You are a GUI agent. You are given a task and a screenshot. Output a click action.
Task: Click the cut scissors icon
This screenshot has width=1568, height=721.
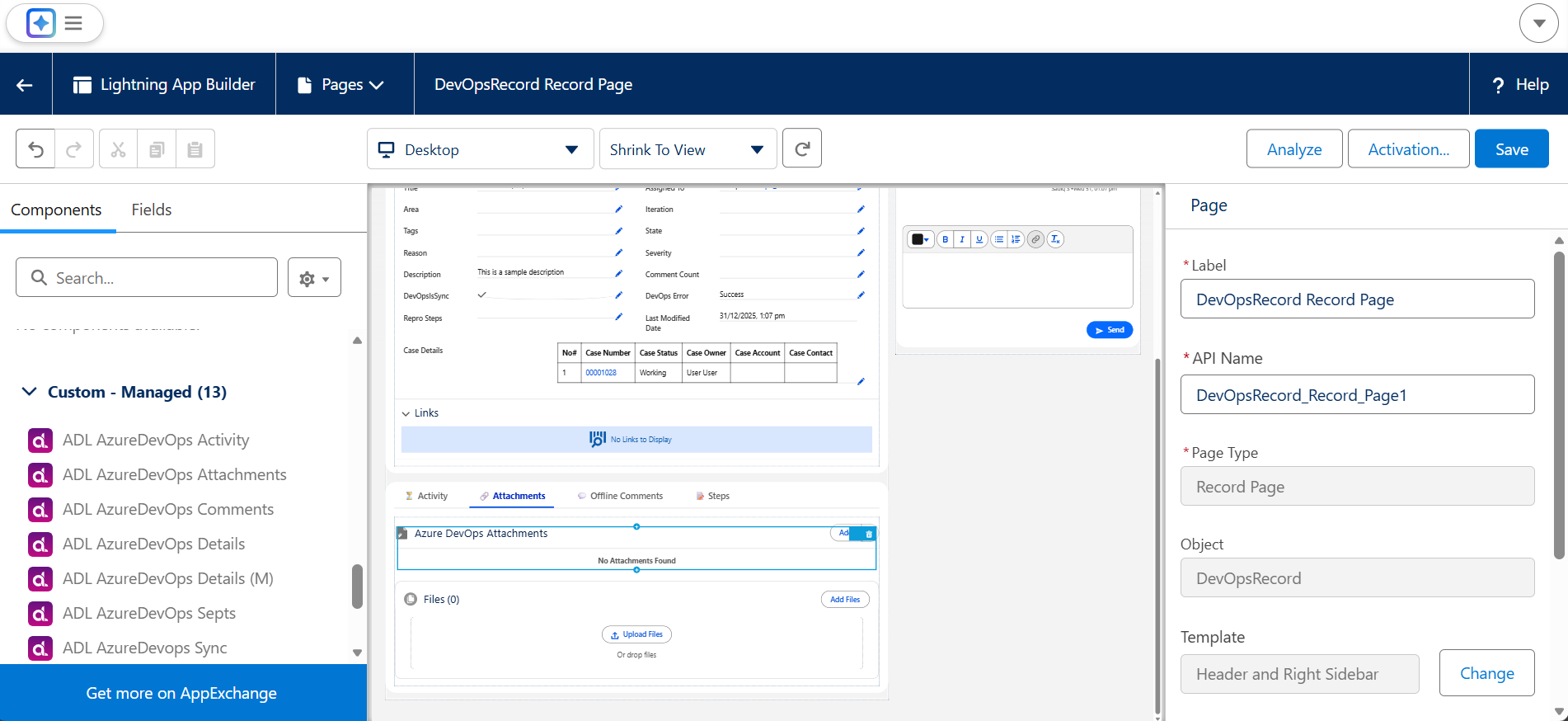(x=119, y=149)
